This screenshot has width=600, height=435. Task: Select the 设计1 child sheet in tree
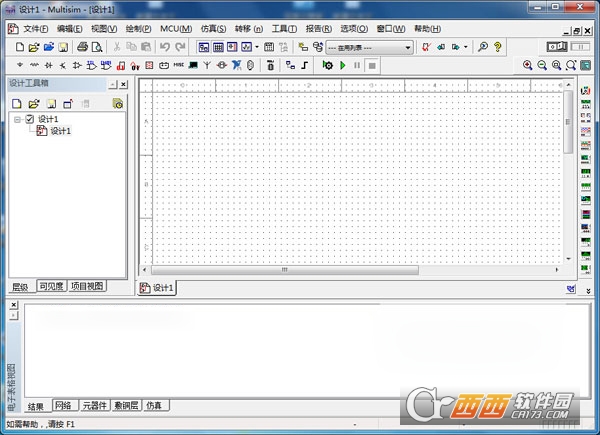point(60,131)
